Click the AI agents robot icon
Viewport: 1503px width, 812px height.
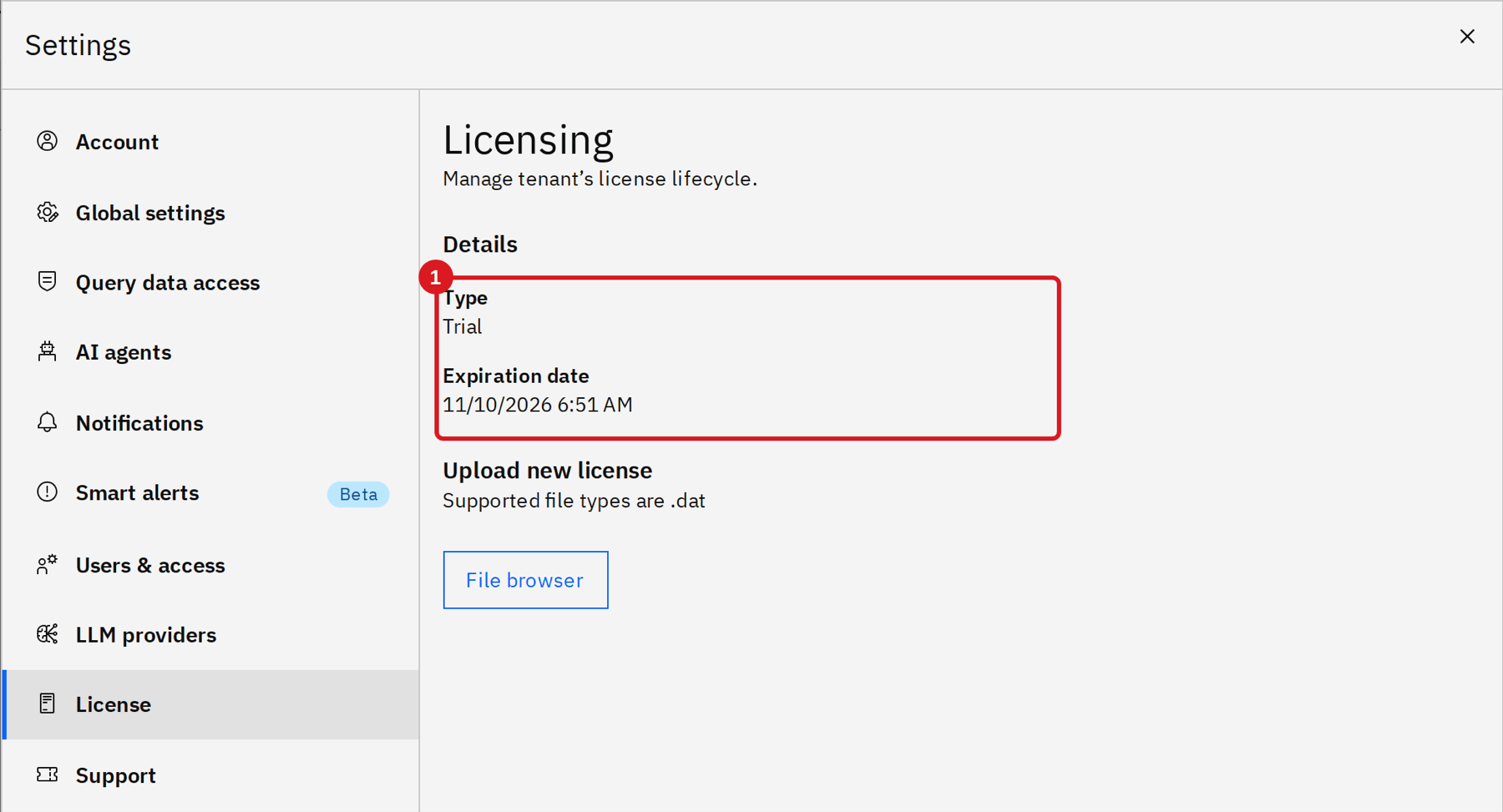[48, 351]
